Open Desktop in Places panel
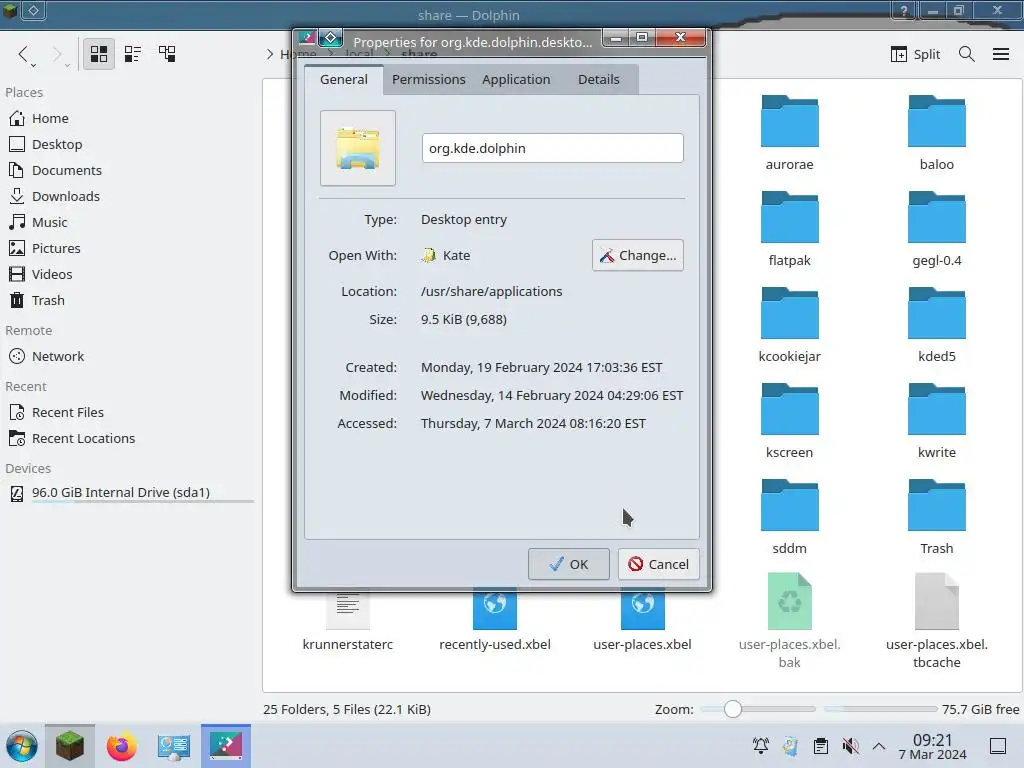 tap(46, 144)
